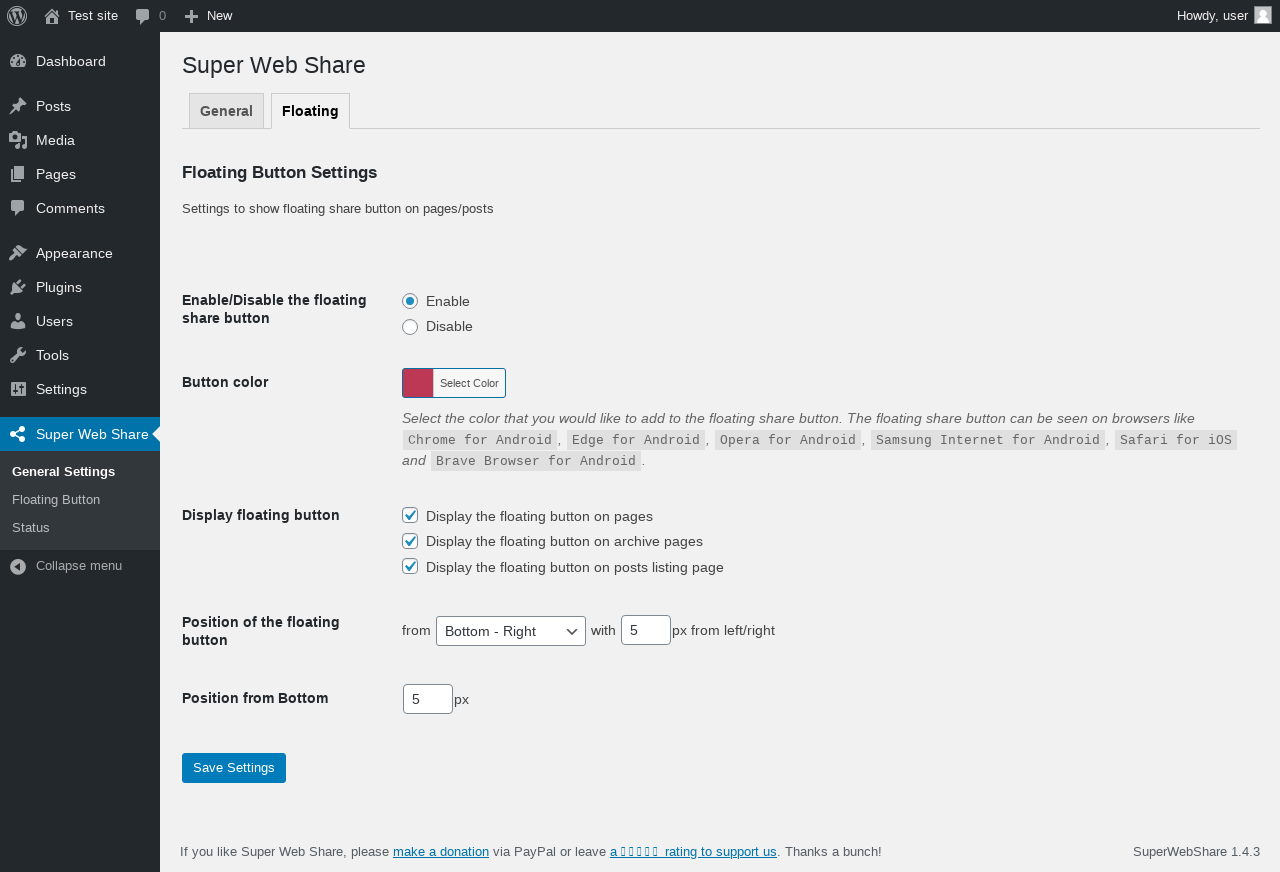Image resolution: width=1280 pixels, height=872 pixels.
Task: Click the red button color swatch
Action: click(x=418, y=383)
